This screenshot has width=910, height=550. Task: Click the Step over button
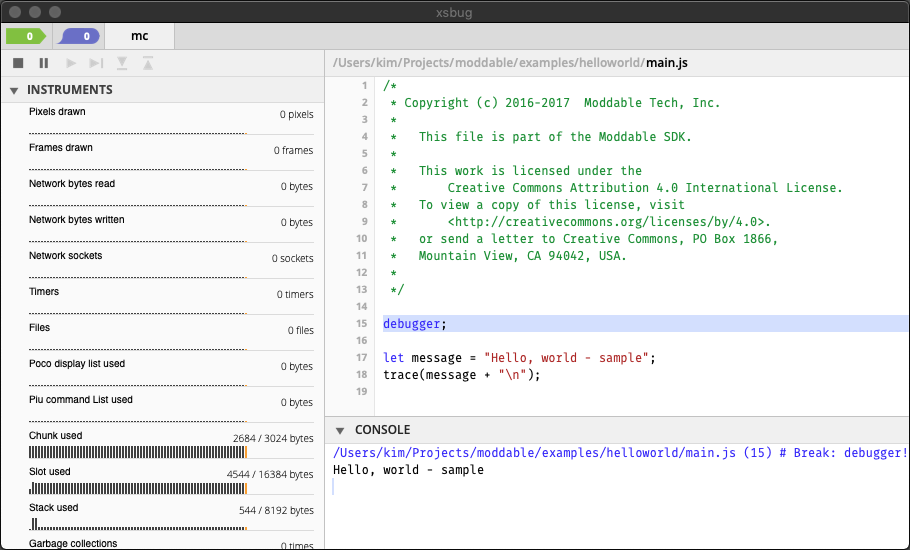point(96,63)
